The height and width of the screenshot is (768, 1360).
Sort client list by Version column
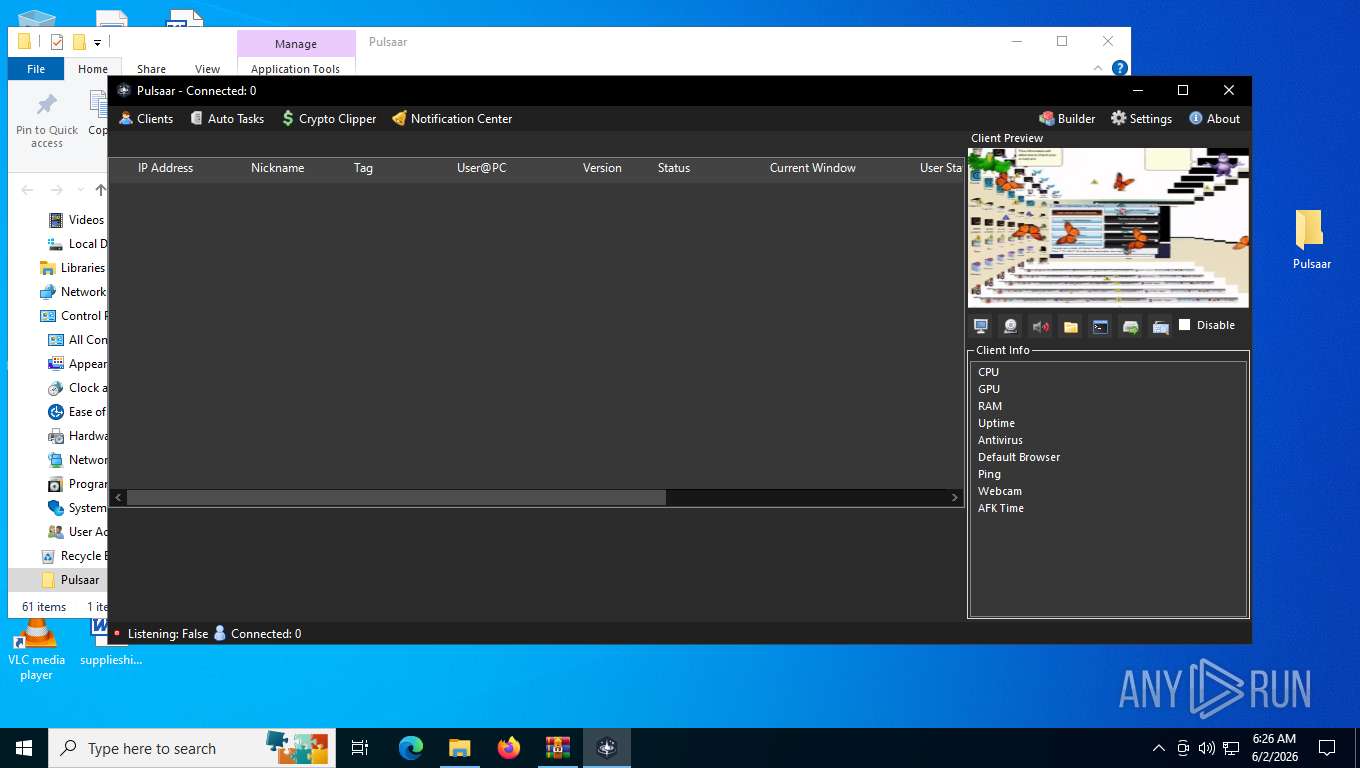602,168
